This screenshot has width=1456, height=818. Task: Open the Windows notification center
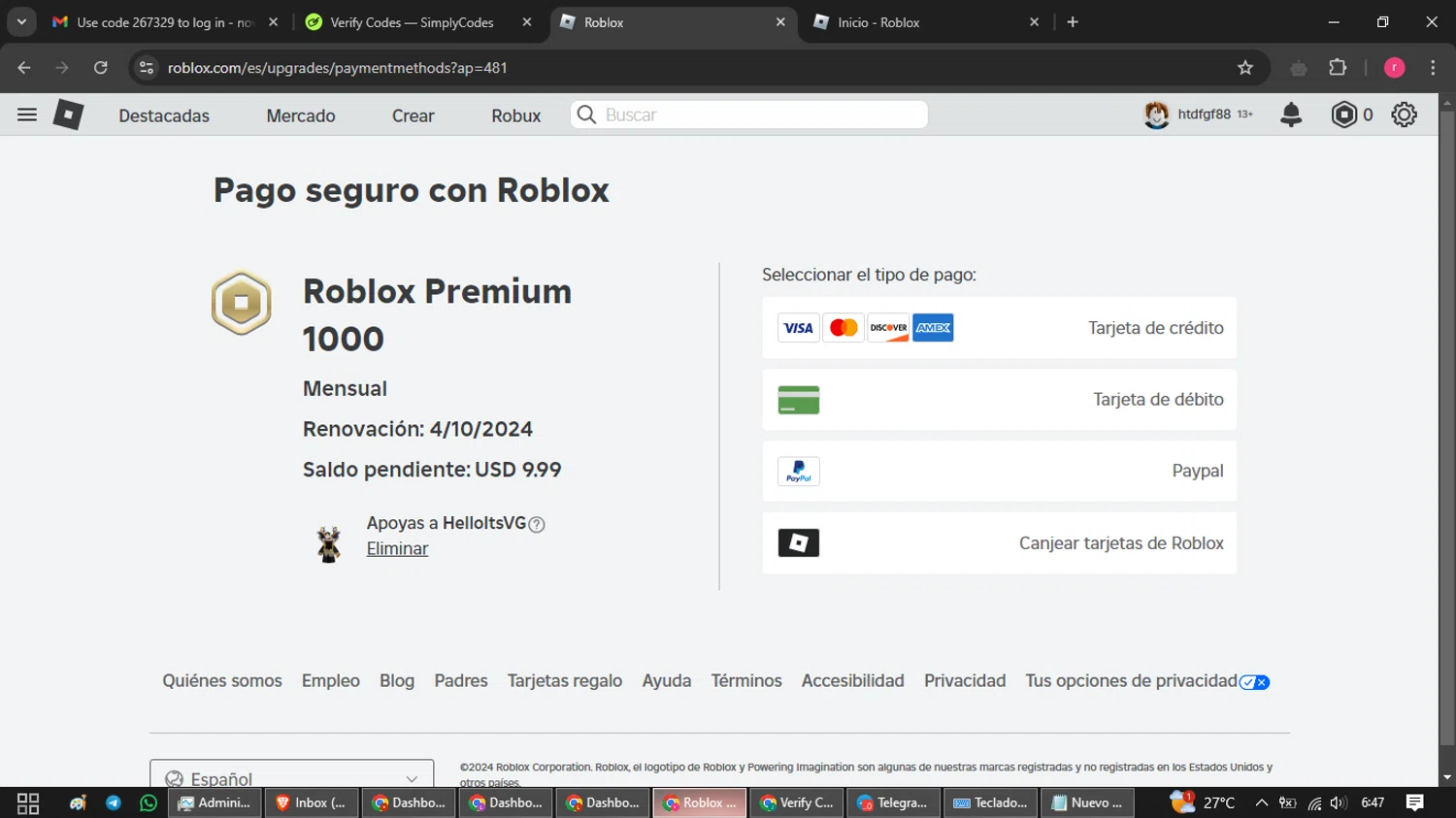[1415, 802]
